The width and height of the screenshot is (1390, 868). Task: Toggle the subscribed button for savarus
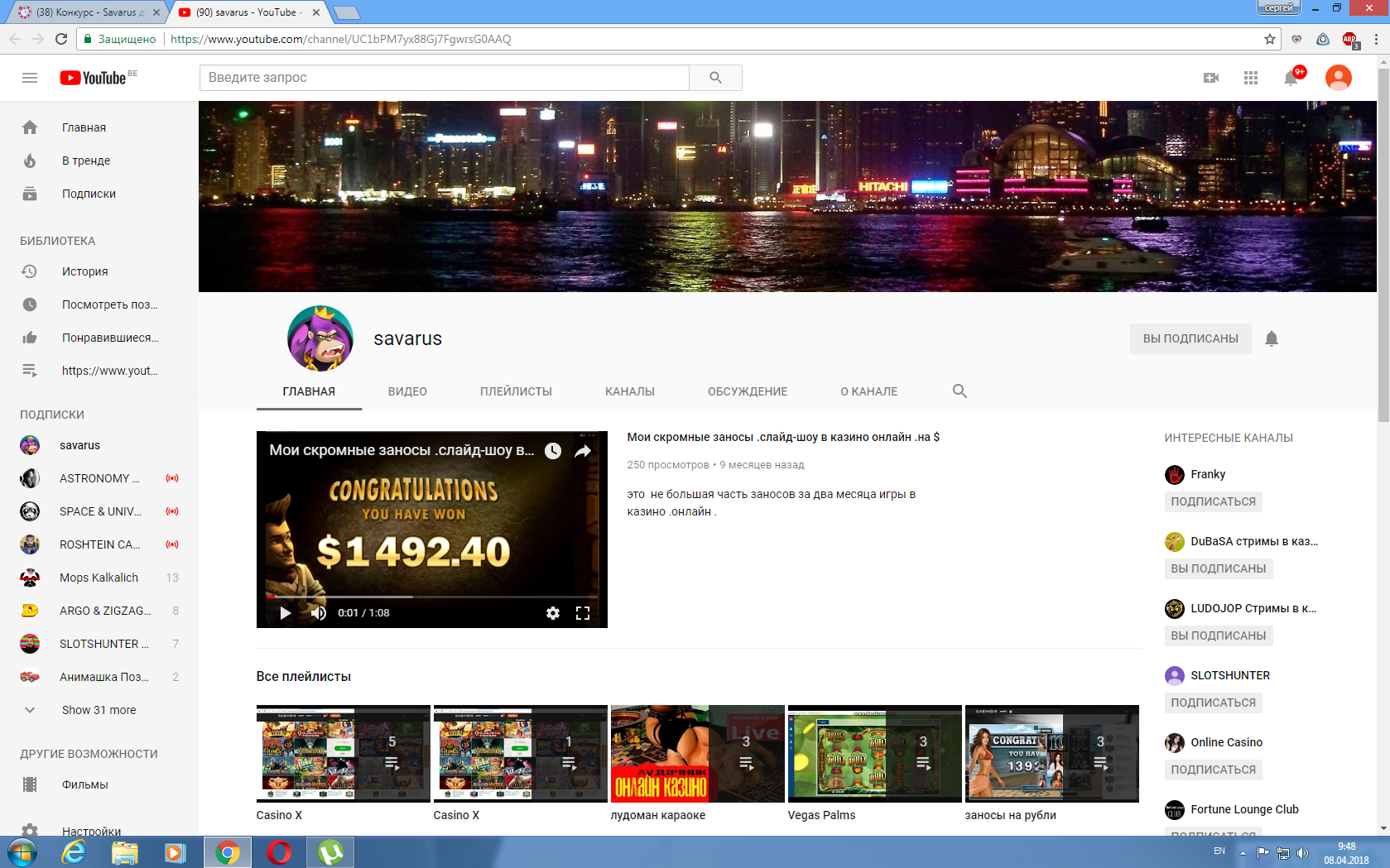pos(1190,338)
